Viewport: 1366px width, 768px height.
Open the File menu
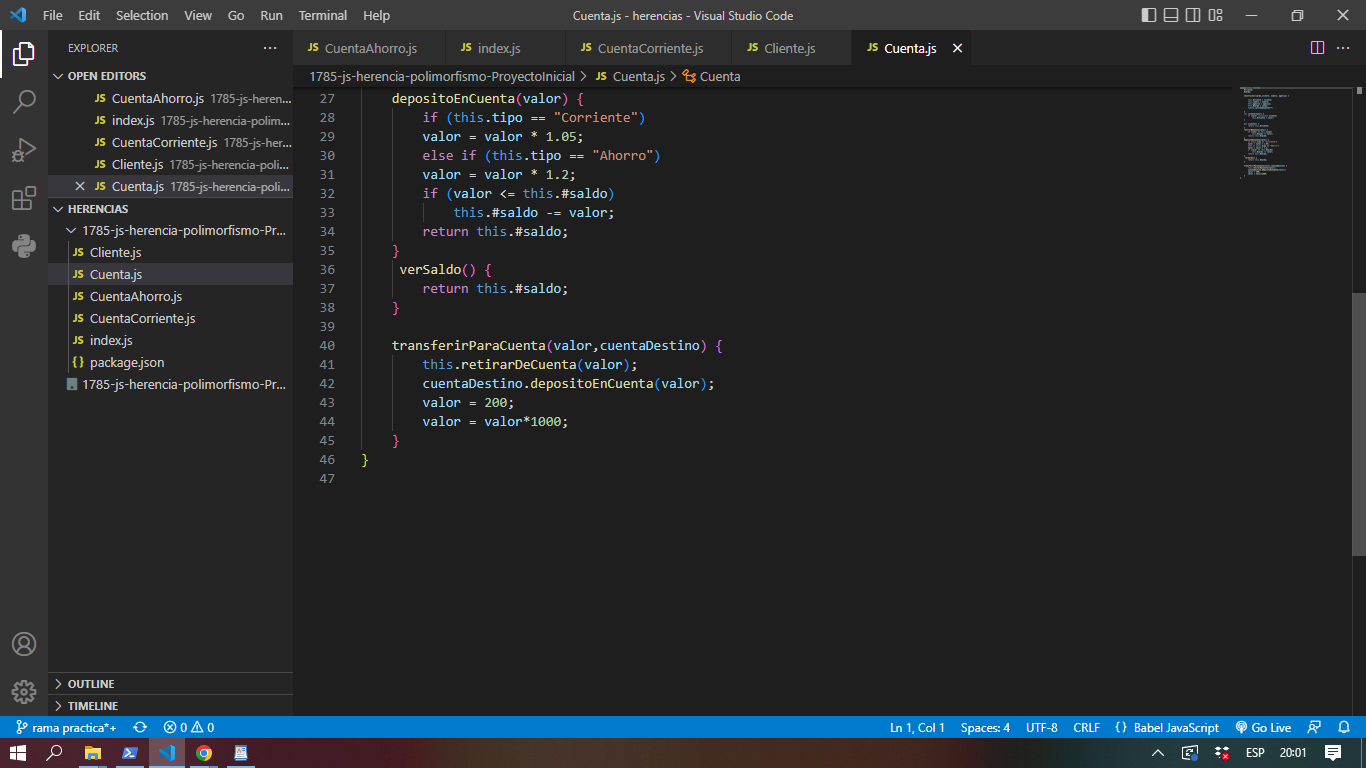(x=52, y=15)
